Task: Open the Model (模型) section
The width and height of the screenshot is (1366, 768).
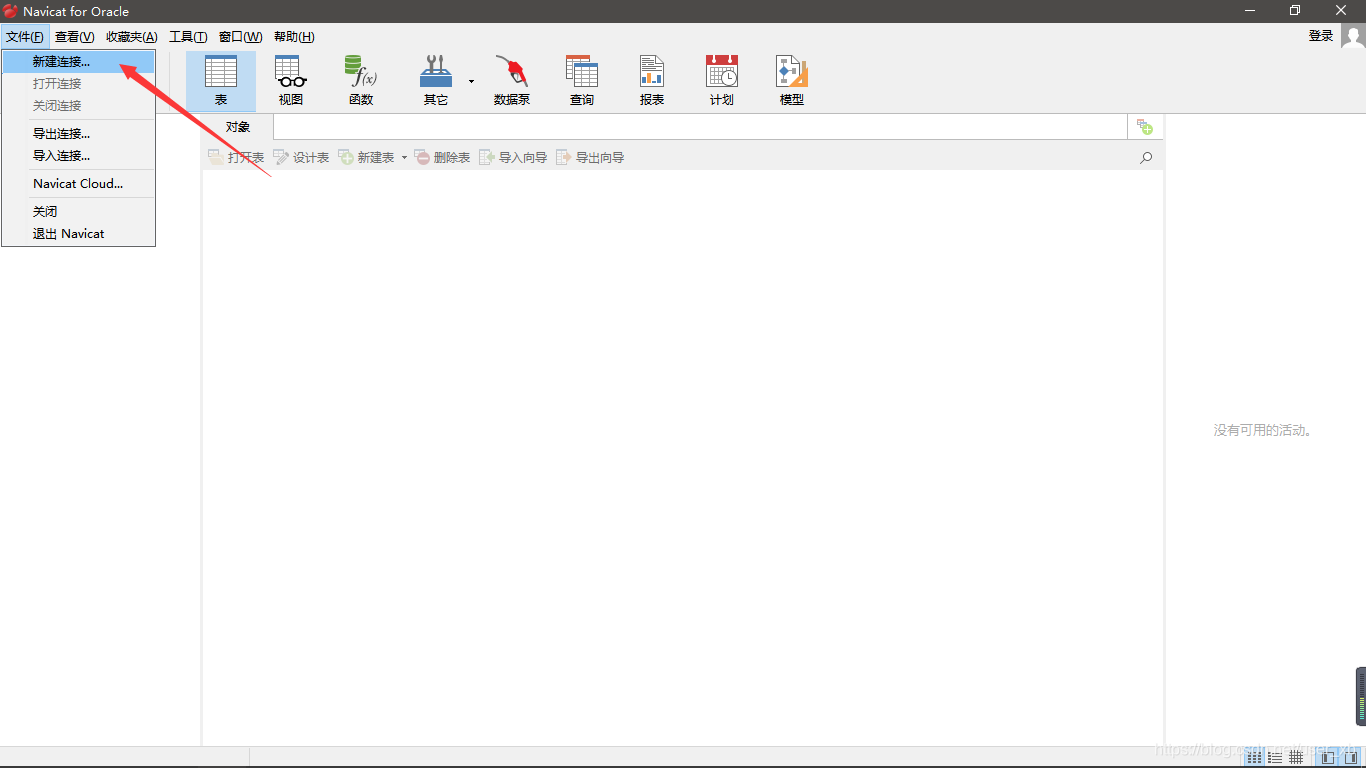Action: (792, 81)
